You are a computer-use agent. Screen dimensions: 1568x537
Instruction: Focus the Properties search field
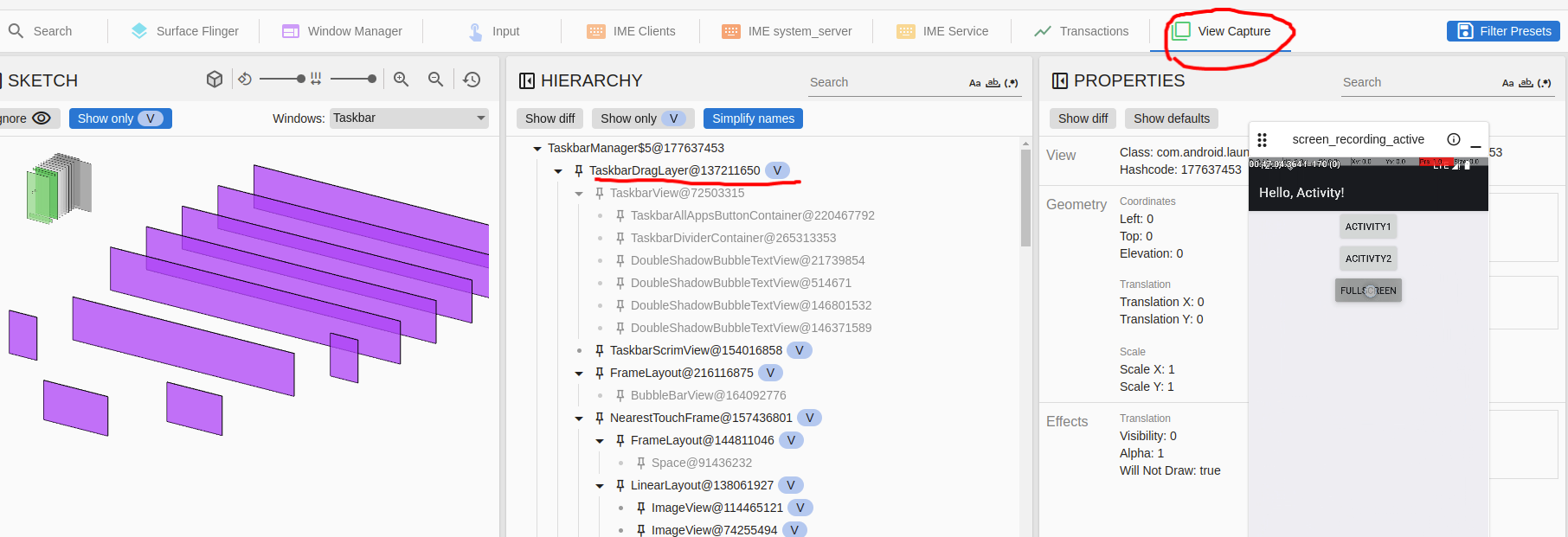tap(1417, 82)
